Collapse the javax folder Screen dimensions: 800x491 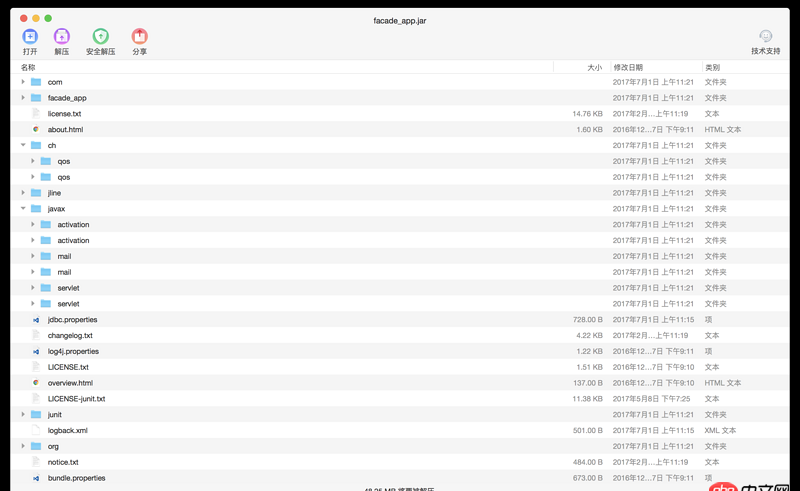(23, 208)
